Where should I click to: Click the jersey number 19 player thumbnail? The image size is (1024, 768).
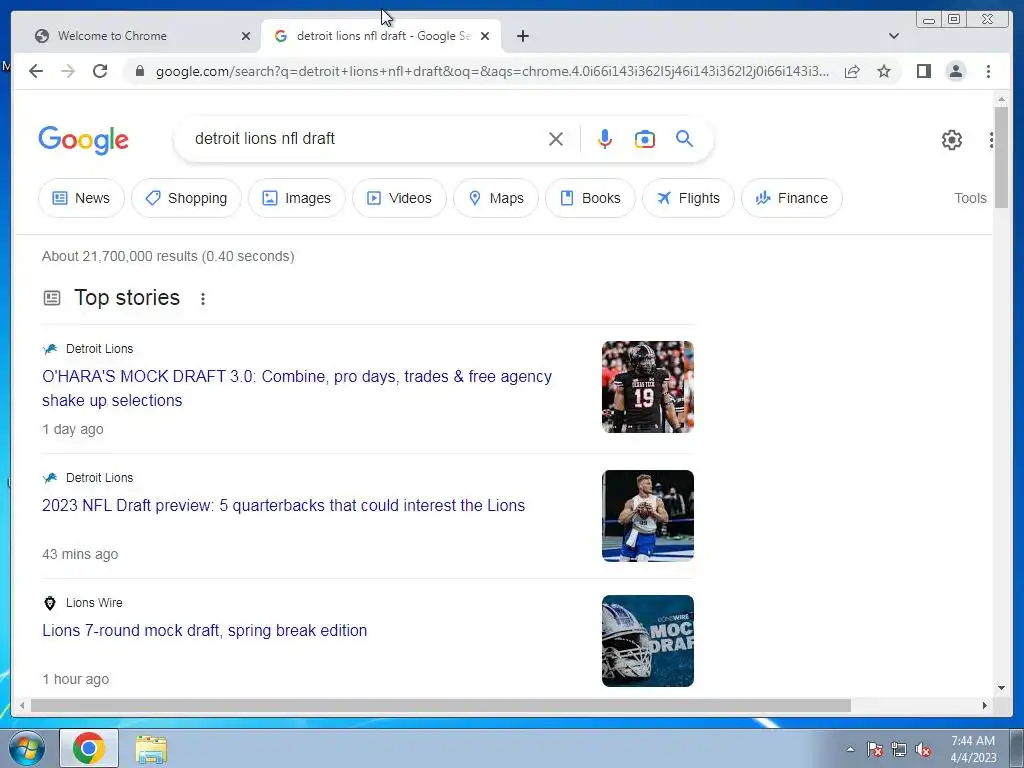(648, 387)
